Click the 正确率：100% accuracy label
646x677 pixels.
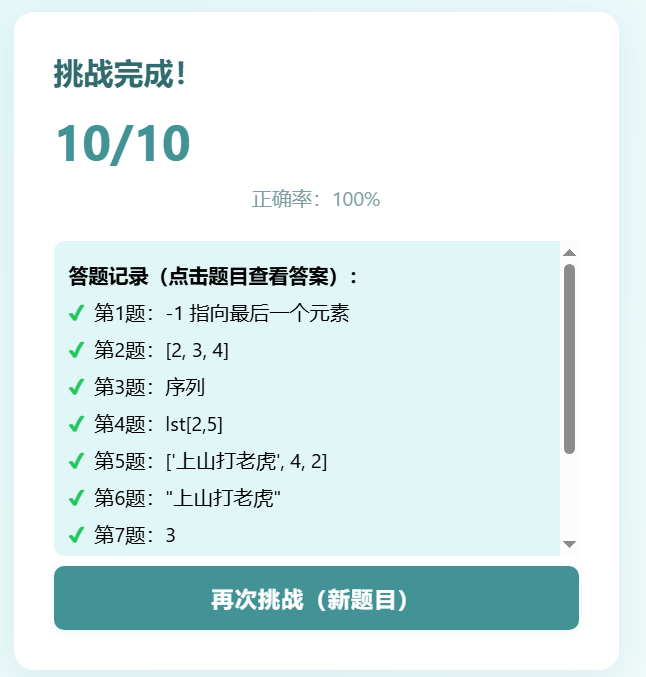(316, 199)
